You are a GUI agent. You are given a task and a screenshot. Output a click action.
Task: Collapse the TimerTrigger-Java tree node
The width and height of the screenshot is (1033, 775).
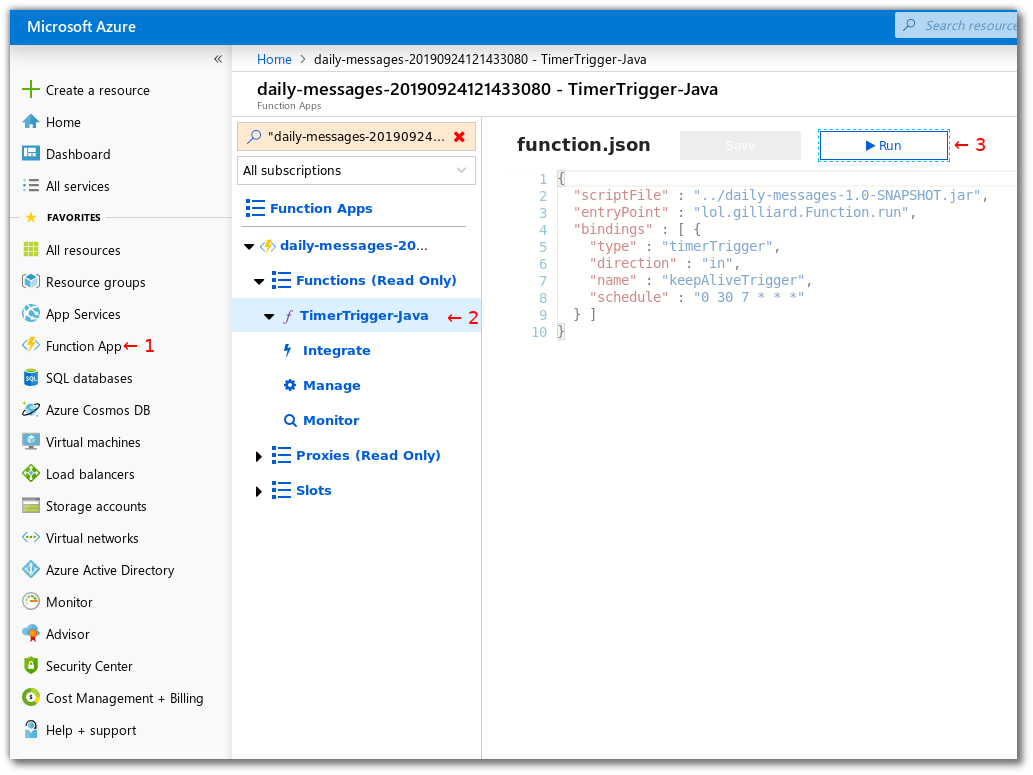point(269,317)
